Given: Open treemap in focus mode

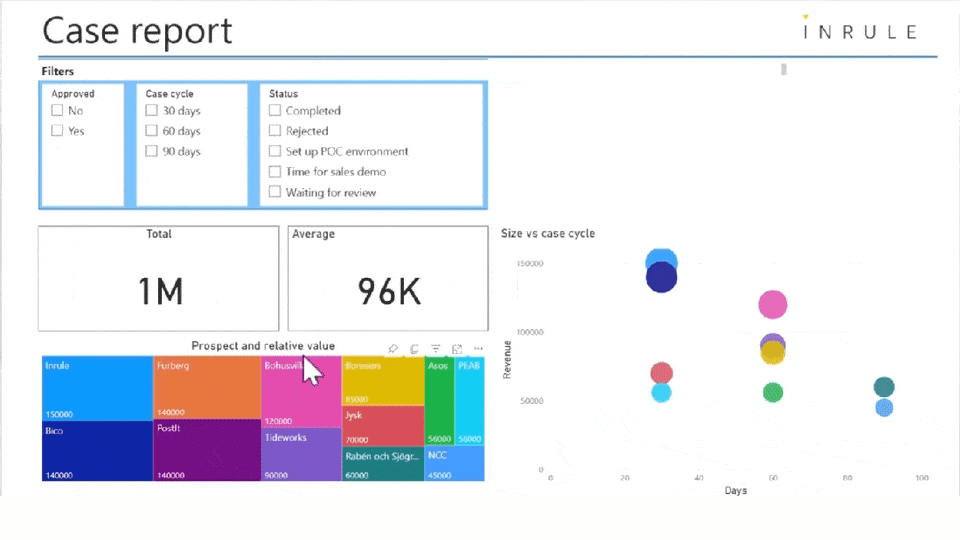Looking at the screenshot, I should pyautogui.click(x=457, y=348).
